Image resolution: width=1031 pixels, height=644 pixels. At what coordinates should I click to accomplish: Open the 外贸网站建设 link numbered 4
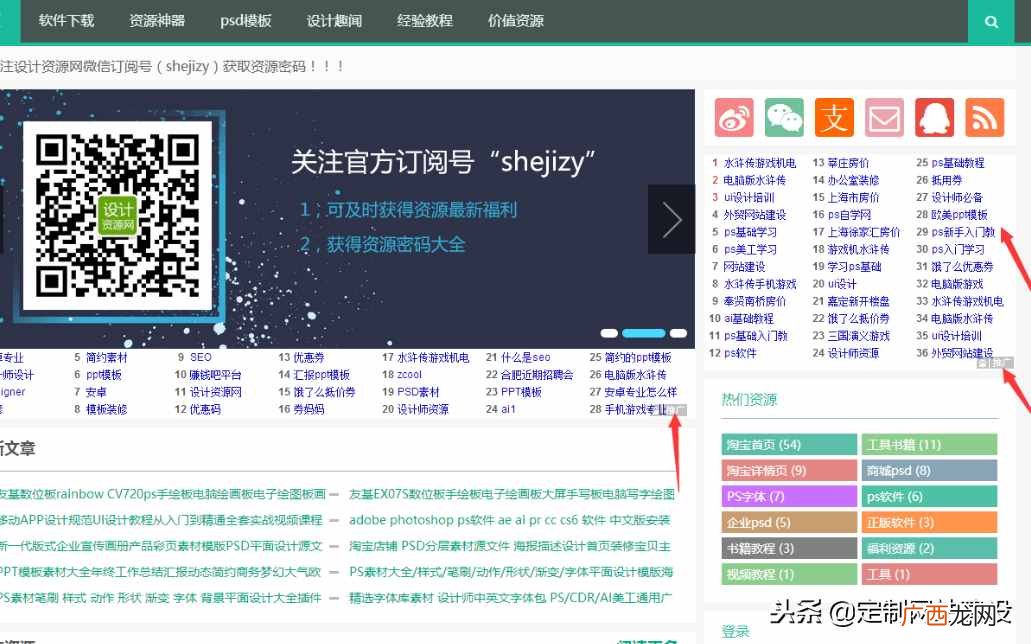point(754,214)
